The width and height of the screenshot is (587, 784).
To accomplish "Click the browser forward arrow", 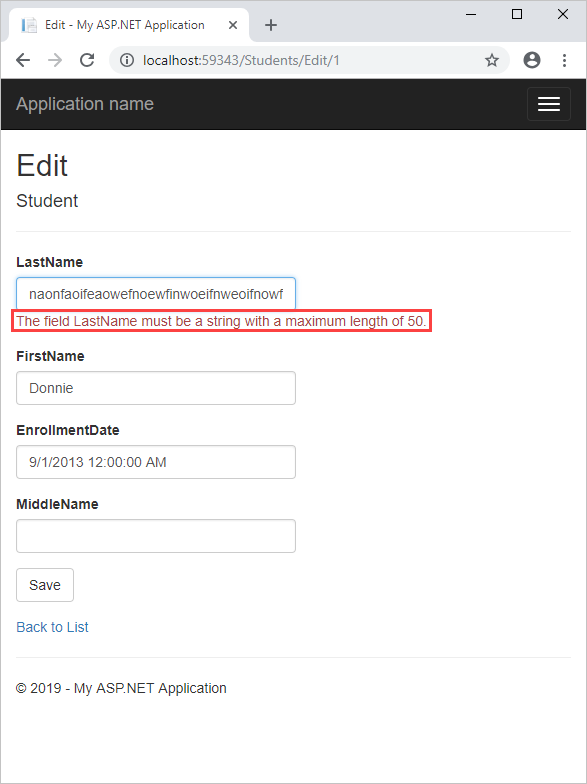I will [55, 60].
